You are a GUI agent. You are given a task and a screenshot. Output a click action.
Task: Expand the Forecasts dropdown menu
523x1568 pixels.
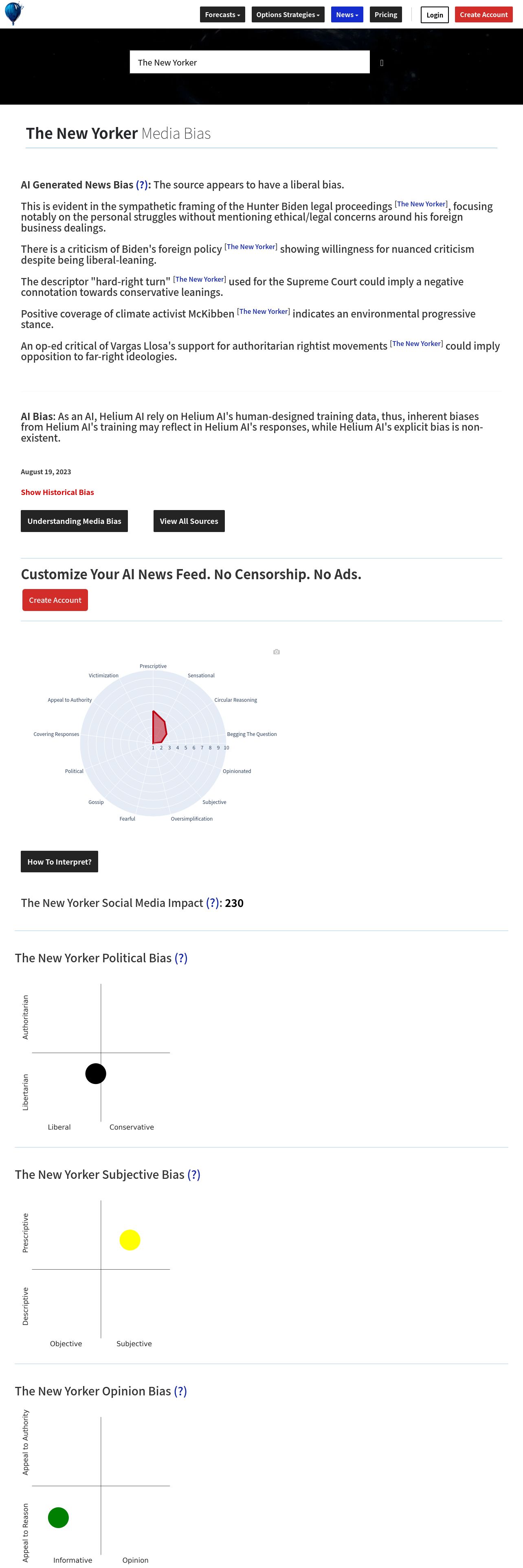pyautogui.click(x=222, y=15)
